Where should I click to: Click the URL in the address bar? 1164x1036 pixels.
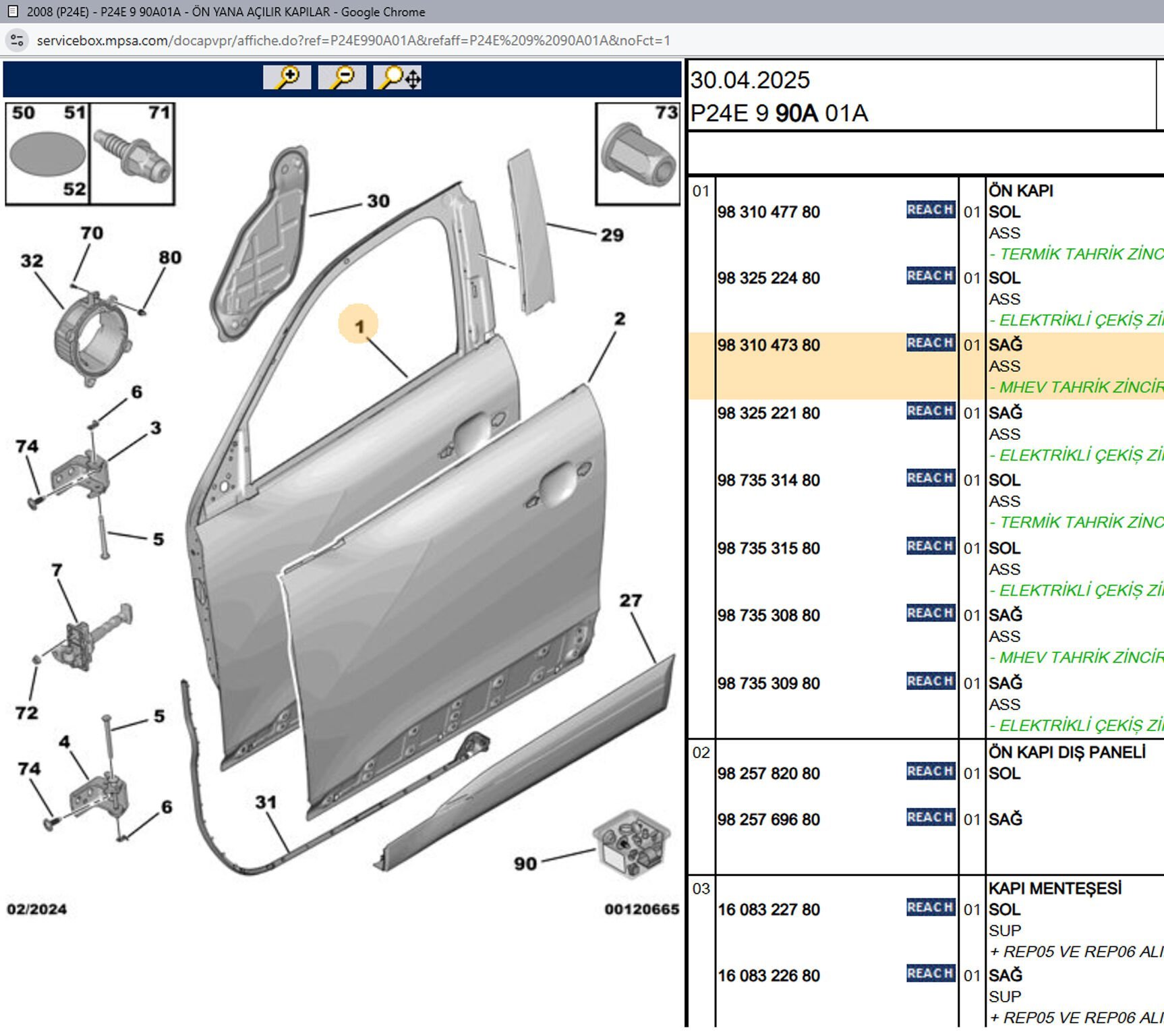[x=353, y=40]
